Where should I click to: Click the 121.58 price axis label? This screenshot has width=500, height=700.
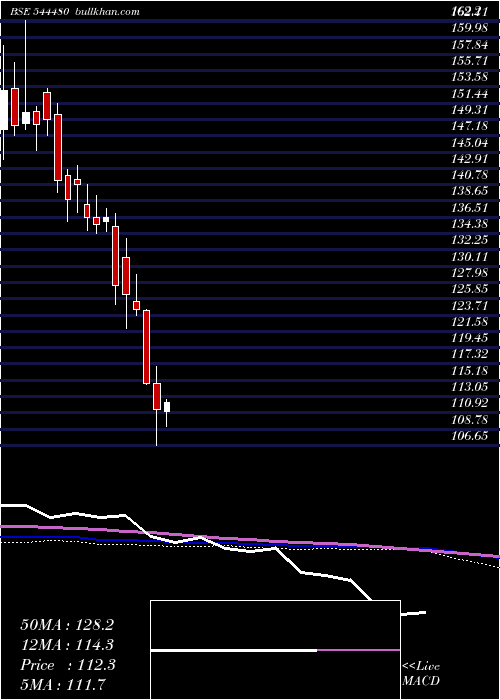pos(468,322)
